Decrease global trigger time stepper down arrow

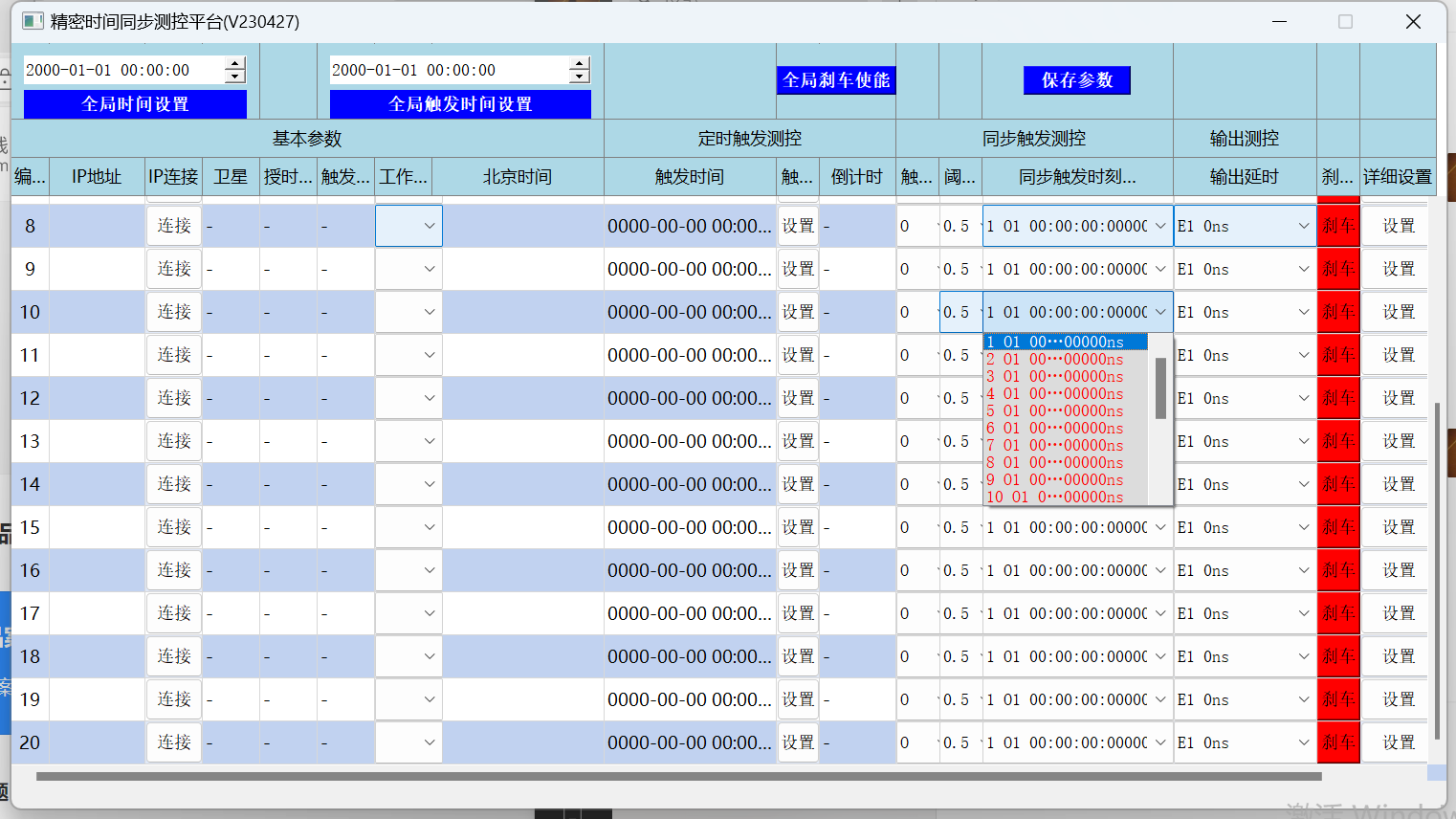pos(579,77)
